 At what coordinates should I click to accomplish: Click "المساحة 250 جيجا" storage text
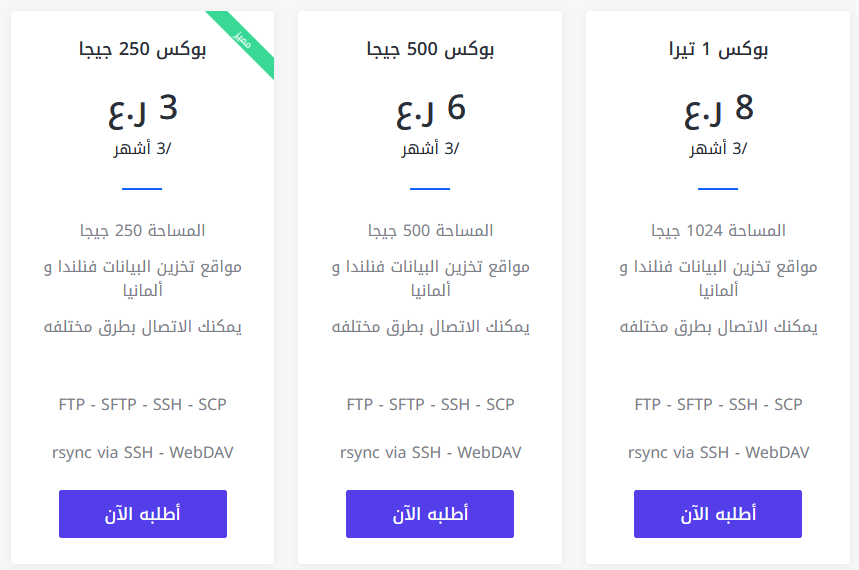coord(143,231)
